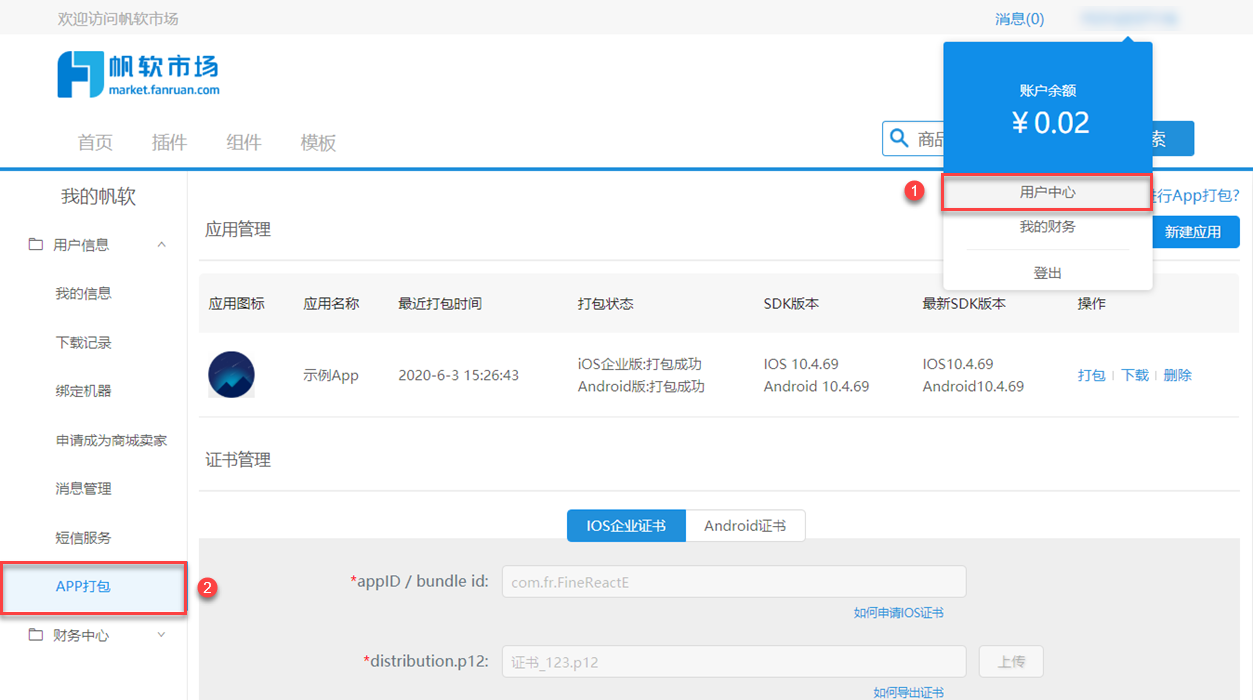Open 下载记录 in sidebar
1253x700 pixels.
click(83, 342)
